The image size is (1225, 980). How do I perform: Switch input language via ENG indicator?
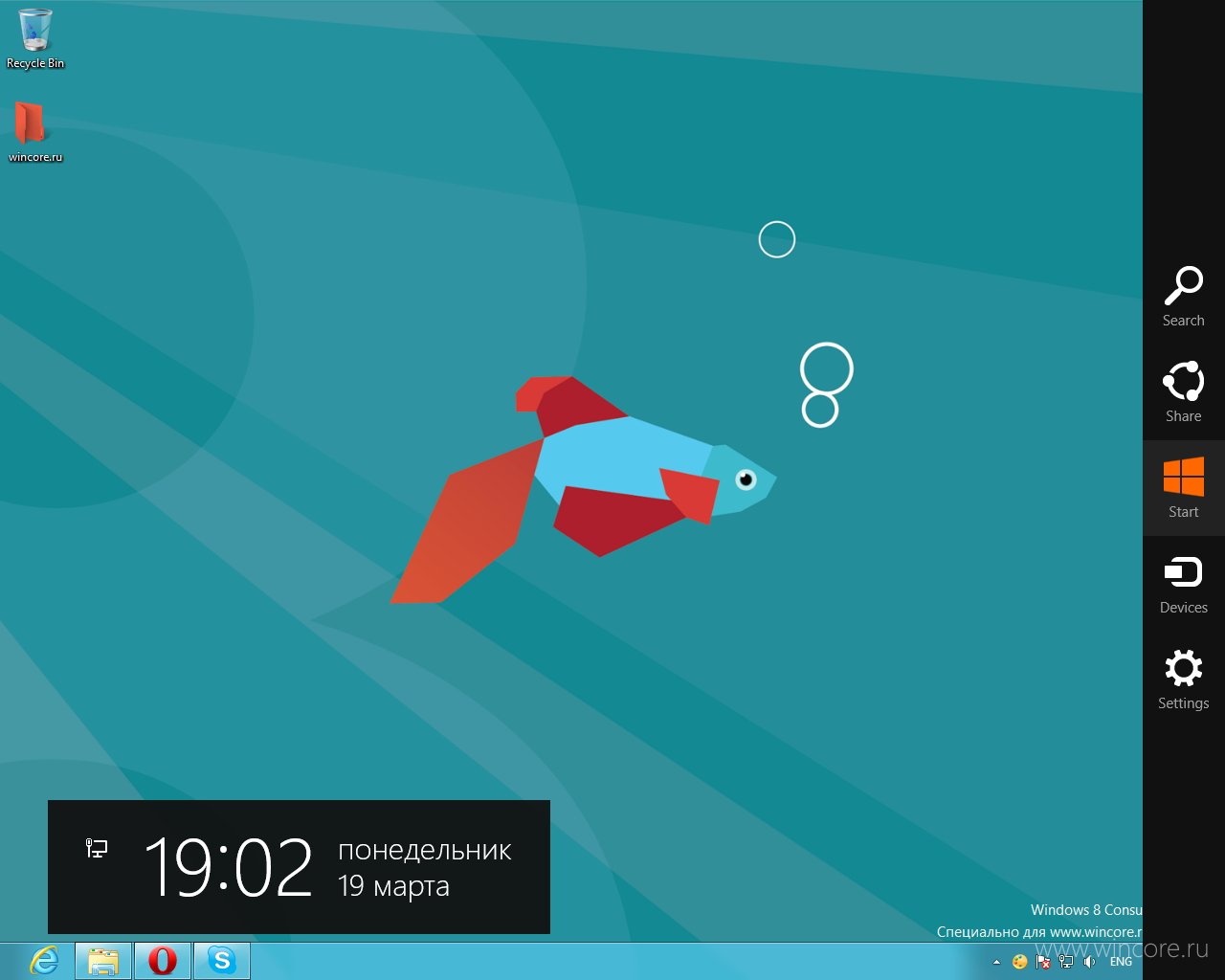click(x=1121, y=962)
